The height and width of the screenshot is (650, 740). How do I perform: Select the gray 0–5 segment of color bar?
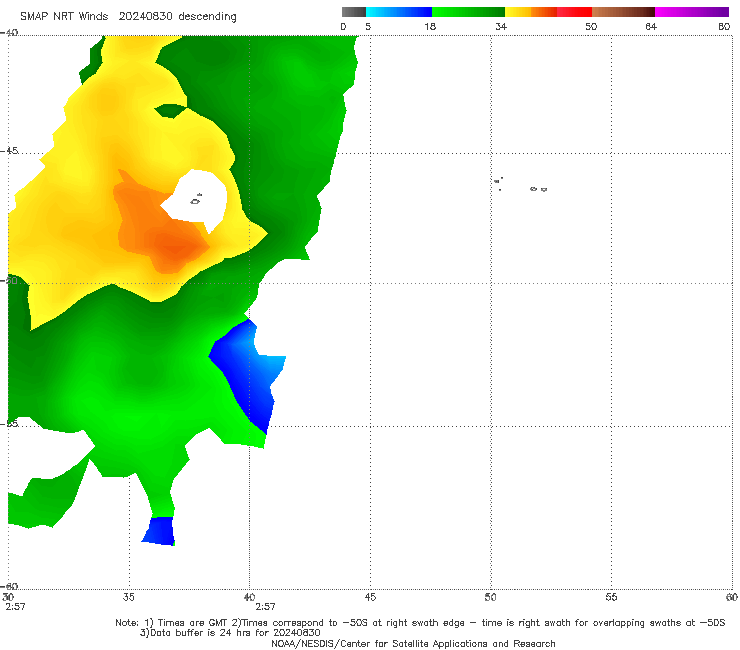354,12
